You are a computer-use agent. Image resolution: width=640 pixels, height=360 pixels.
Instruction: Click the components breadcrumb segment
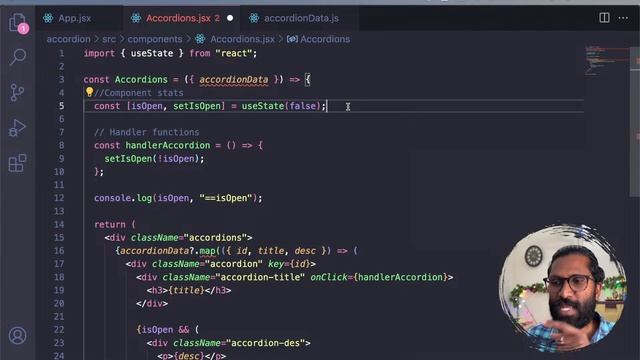155,39
